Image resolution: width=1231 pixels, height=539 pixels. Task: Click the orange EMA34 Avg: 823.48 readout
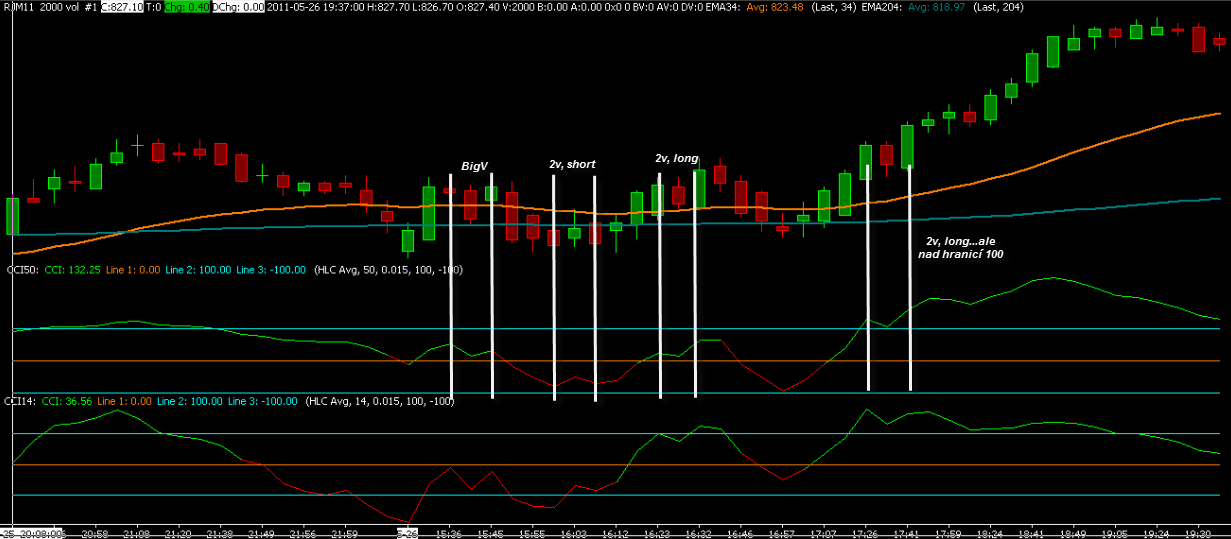click(x=775, y=7)
